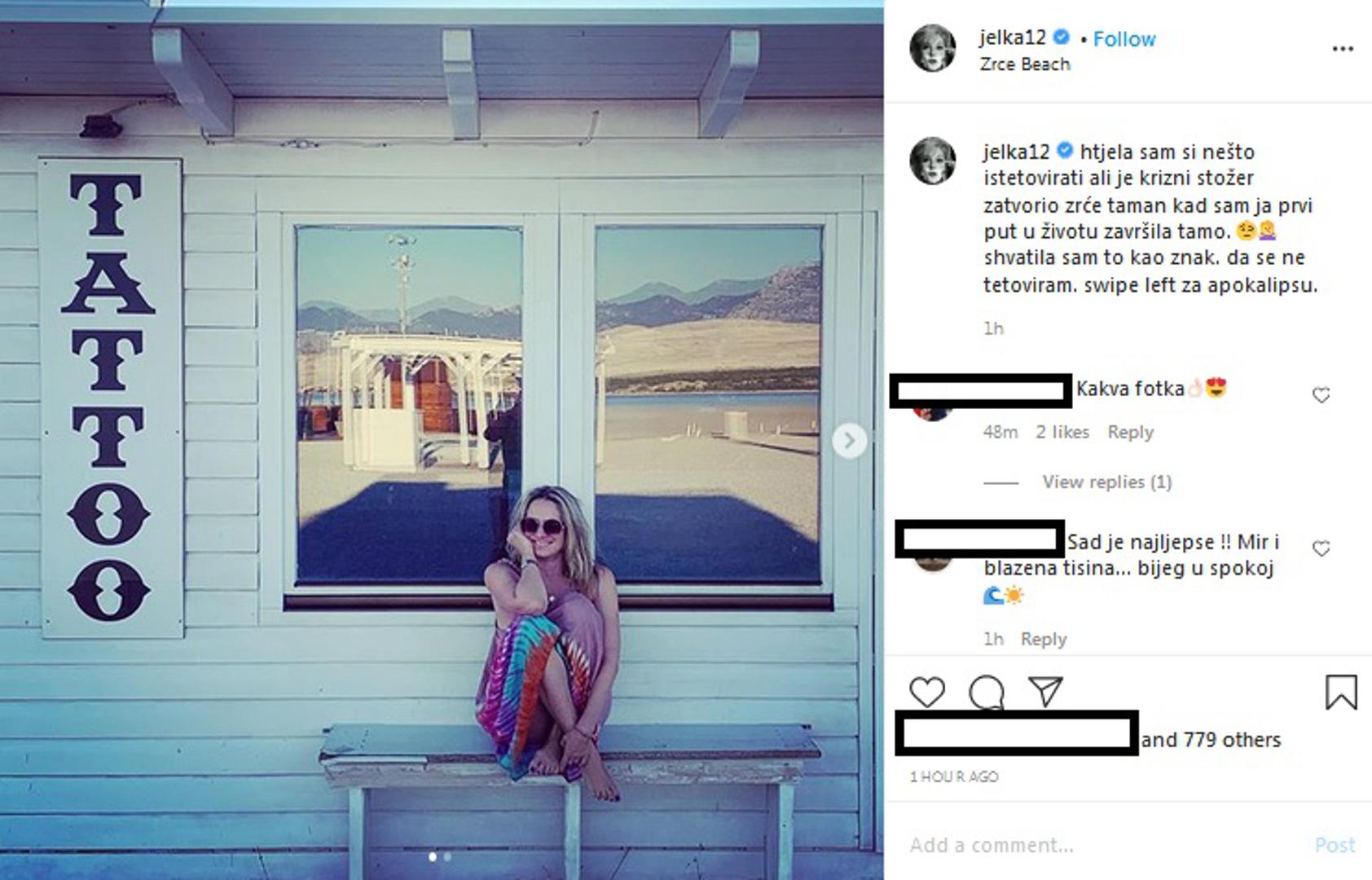Share post via paper plane icon
The image size is (1372, 880).
[1045, 691]
